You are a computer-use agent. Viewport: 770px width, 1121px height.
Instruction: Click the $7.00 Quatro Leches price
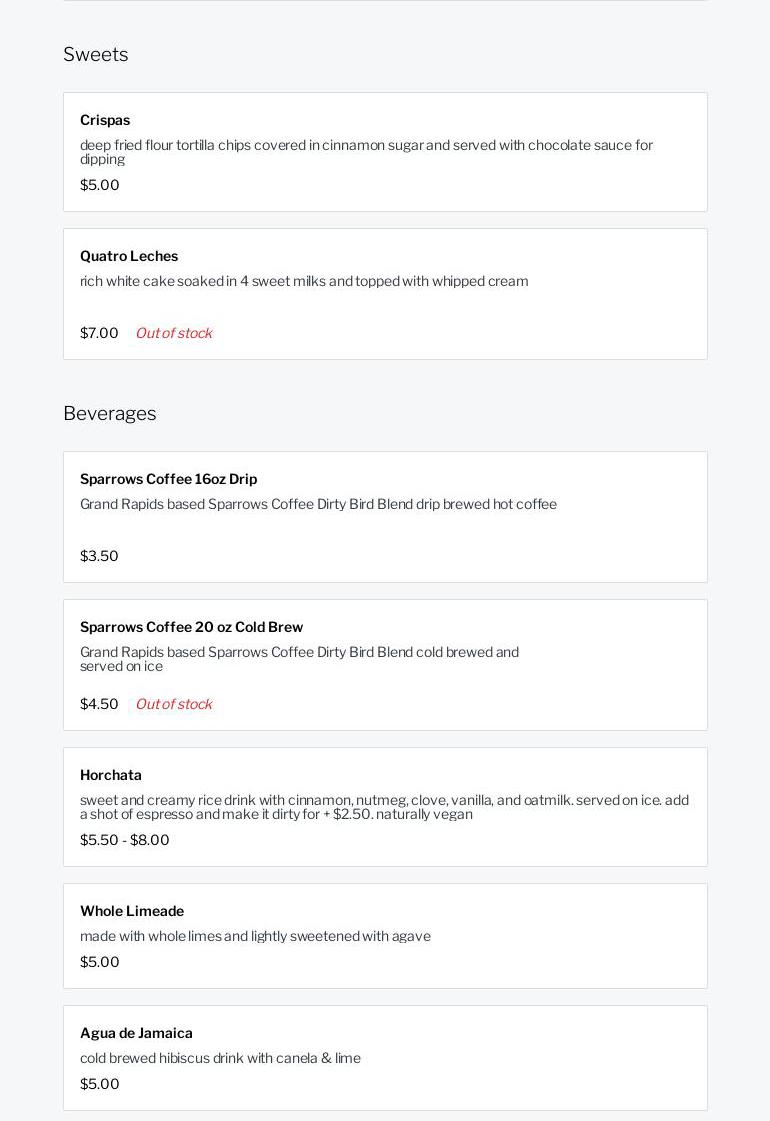coord(99,333)
